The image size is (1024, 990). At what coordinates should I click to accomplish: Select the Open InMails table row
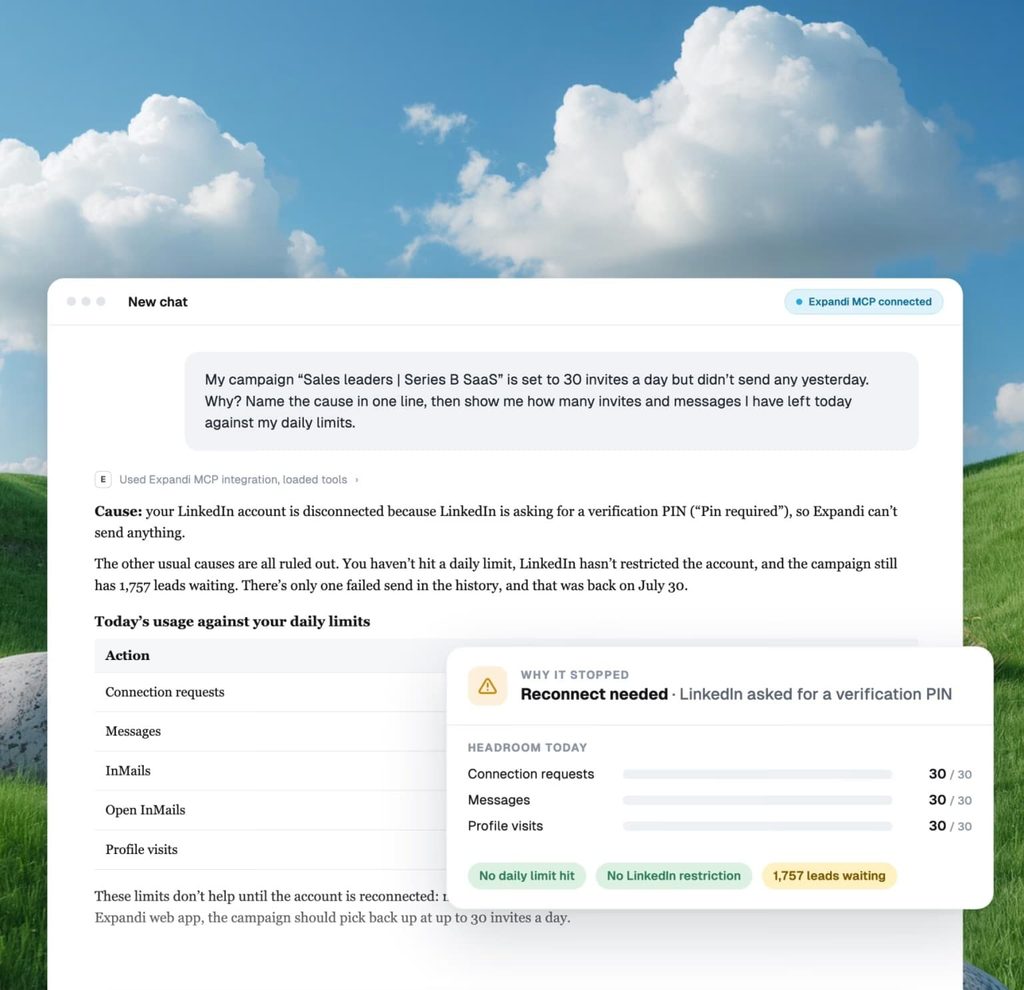coord(270,810)
